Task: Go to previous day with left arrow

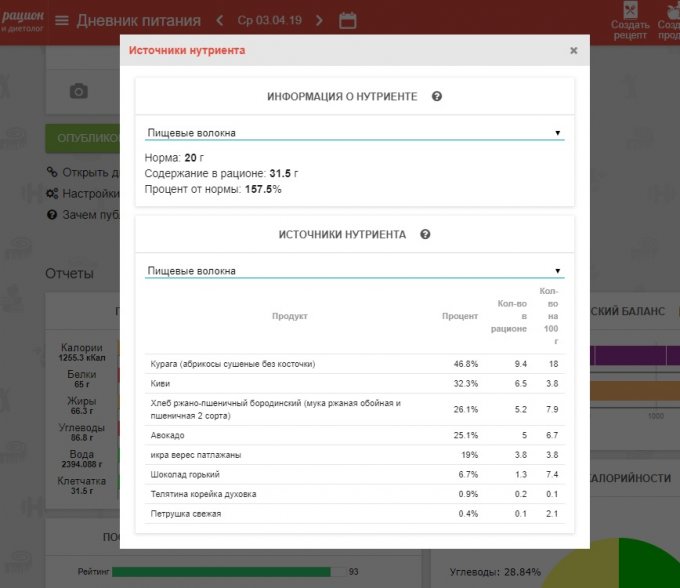Action: [221, 20]
